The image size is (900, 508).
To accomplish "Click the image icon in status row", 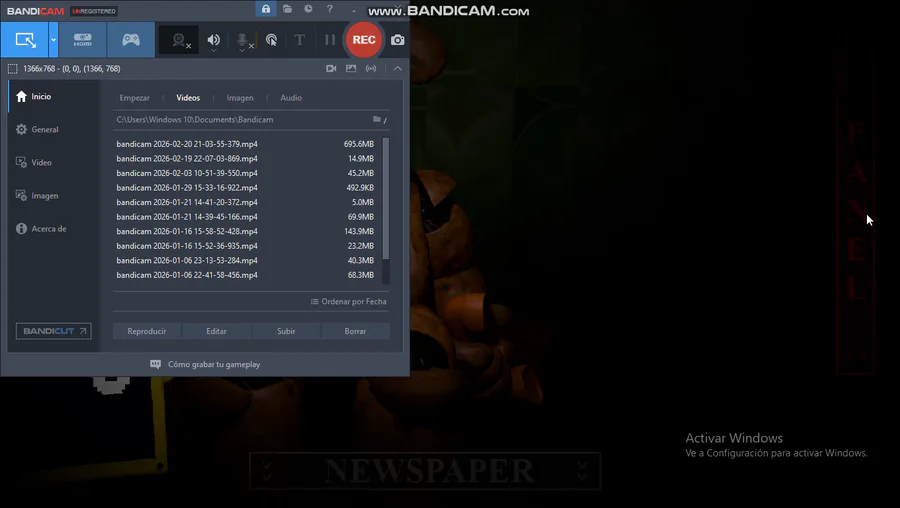I will tap(351, 68).
